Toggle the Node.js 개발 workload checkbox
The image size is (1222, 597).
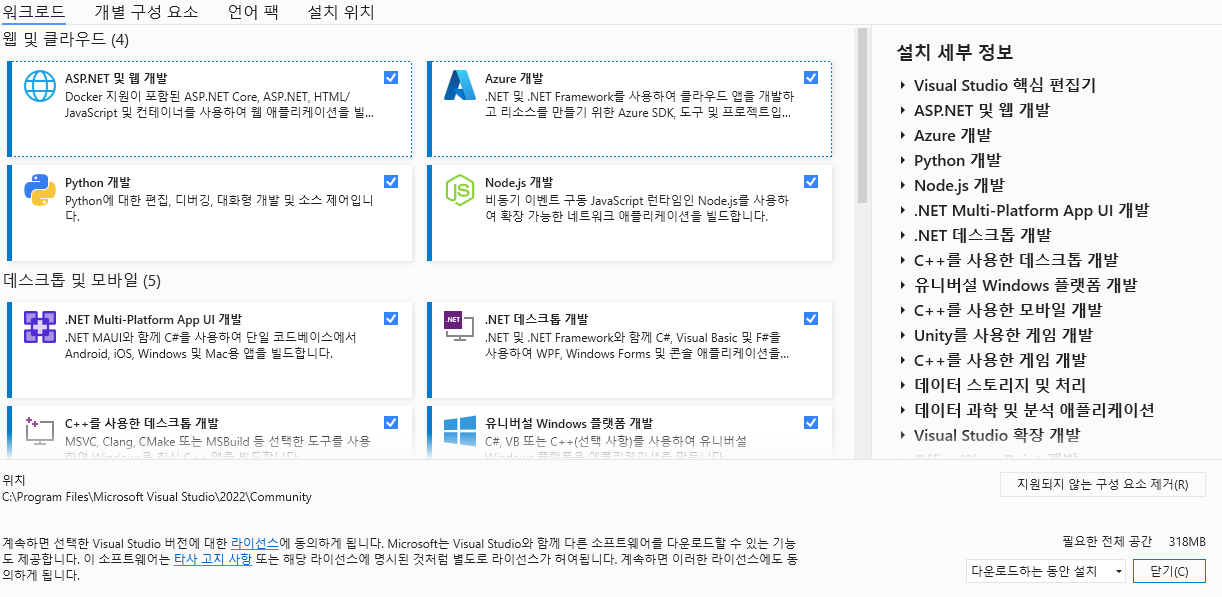pos(811,181)
